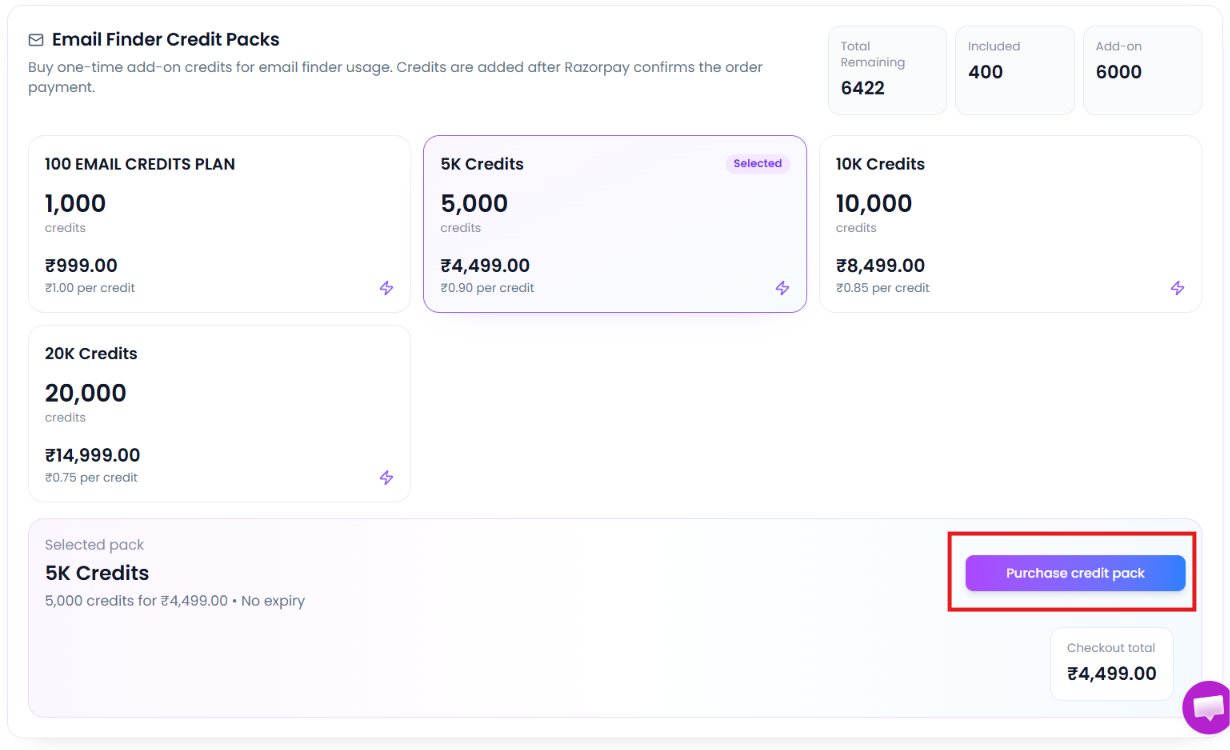Click the Purchase credit pack button
1230x750 pixels.
tap(1075, 573)
